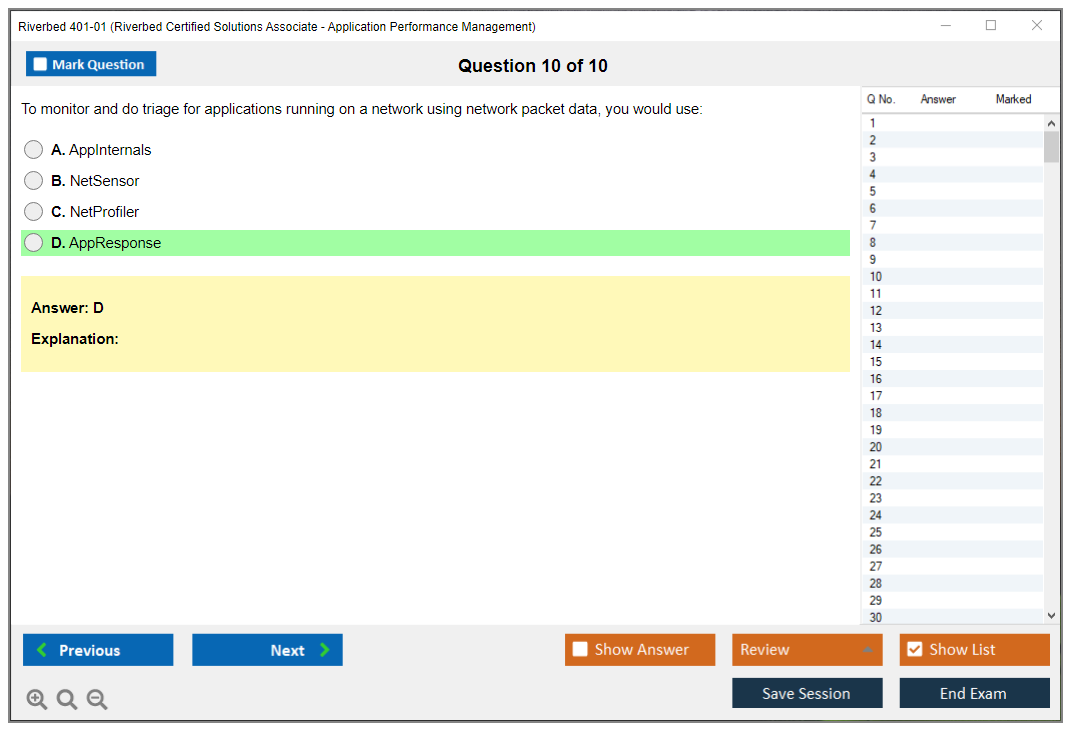Select answer A. AppInternals
This screenshot has width=1075, height=735.
click(34, 150)
